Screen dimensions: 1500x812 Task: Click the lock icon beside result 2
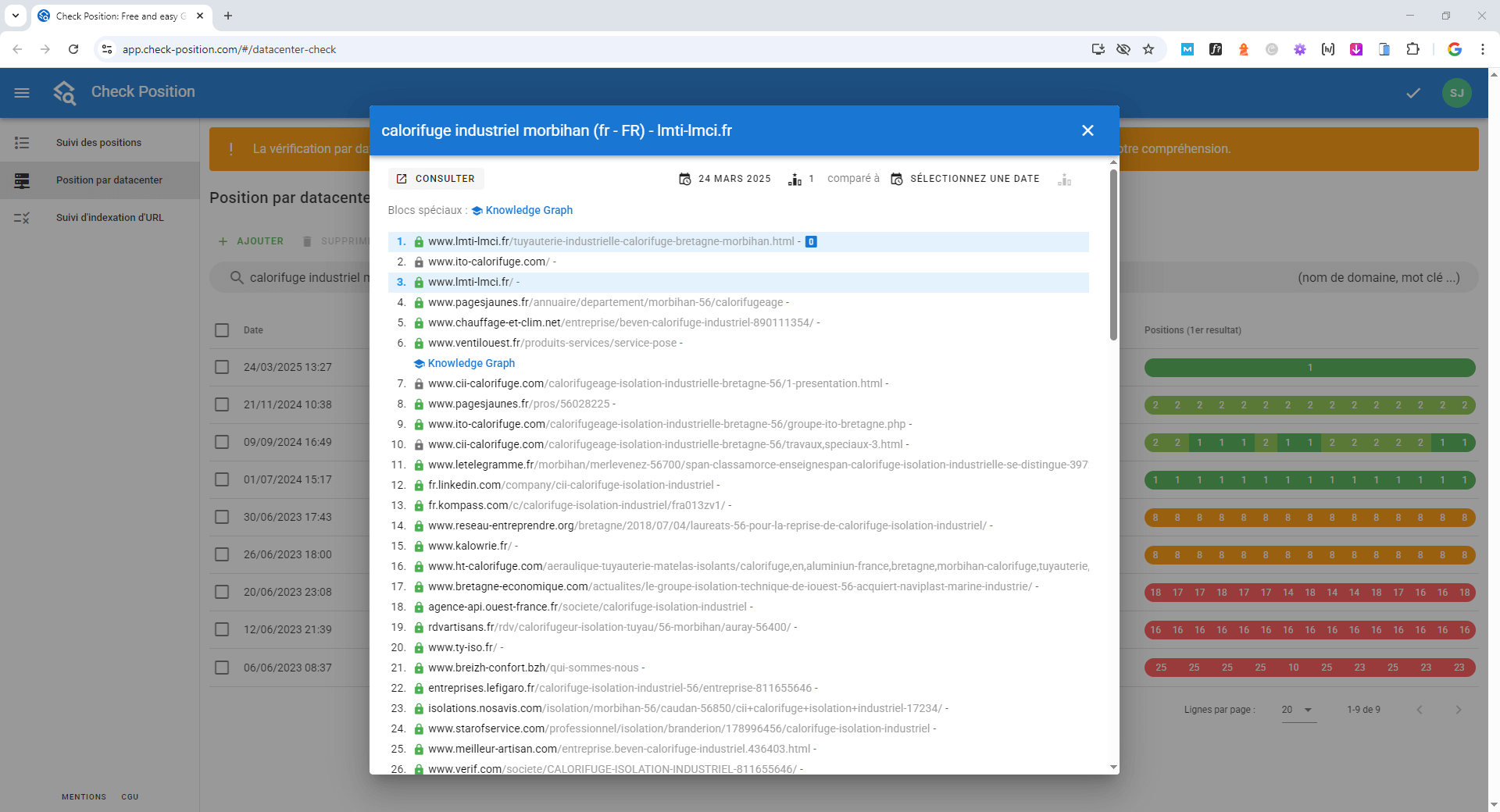419,262
